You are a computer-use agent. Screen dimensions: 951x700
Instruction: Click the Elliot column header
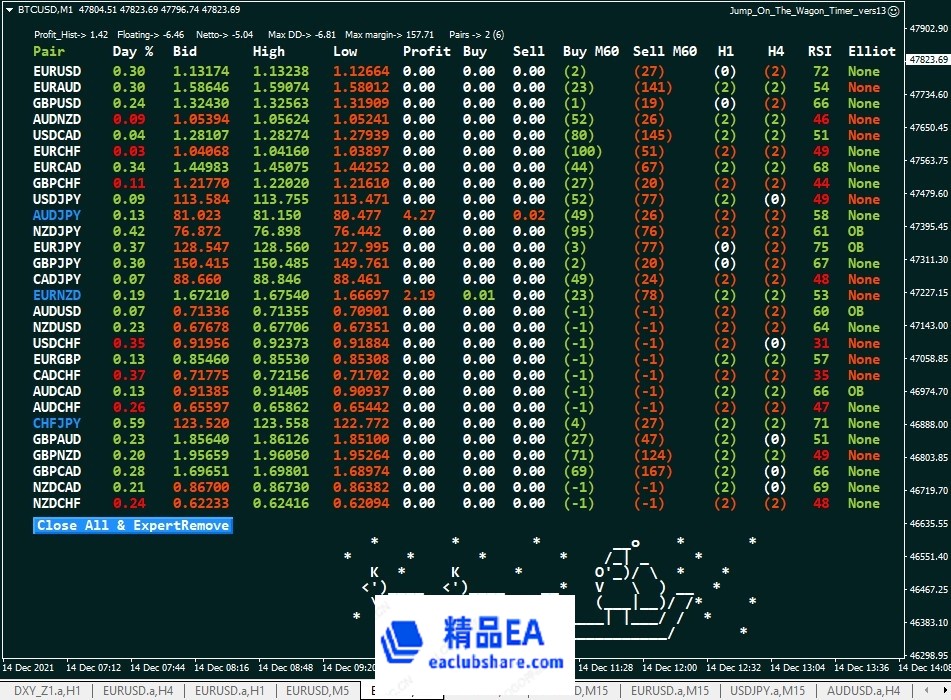(872, 51)
